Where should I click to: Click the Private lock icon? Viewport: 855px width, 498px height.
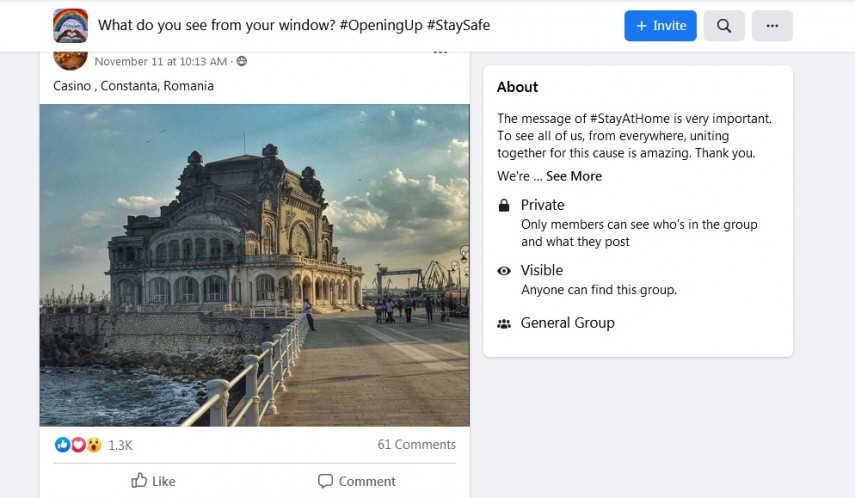[504, 205]
